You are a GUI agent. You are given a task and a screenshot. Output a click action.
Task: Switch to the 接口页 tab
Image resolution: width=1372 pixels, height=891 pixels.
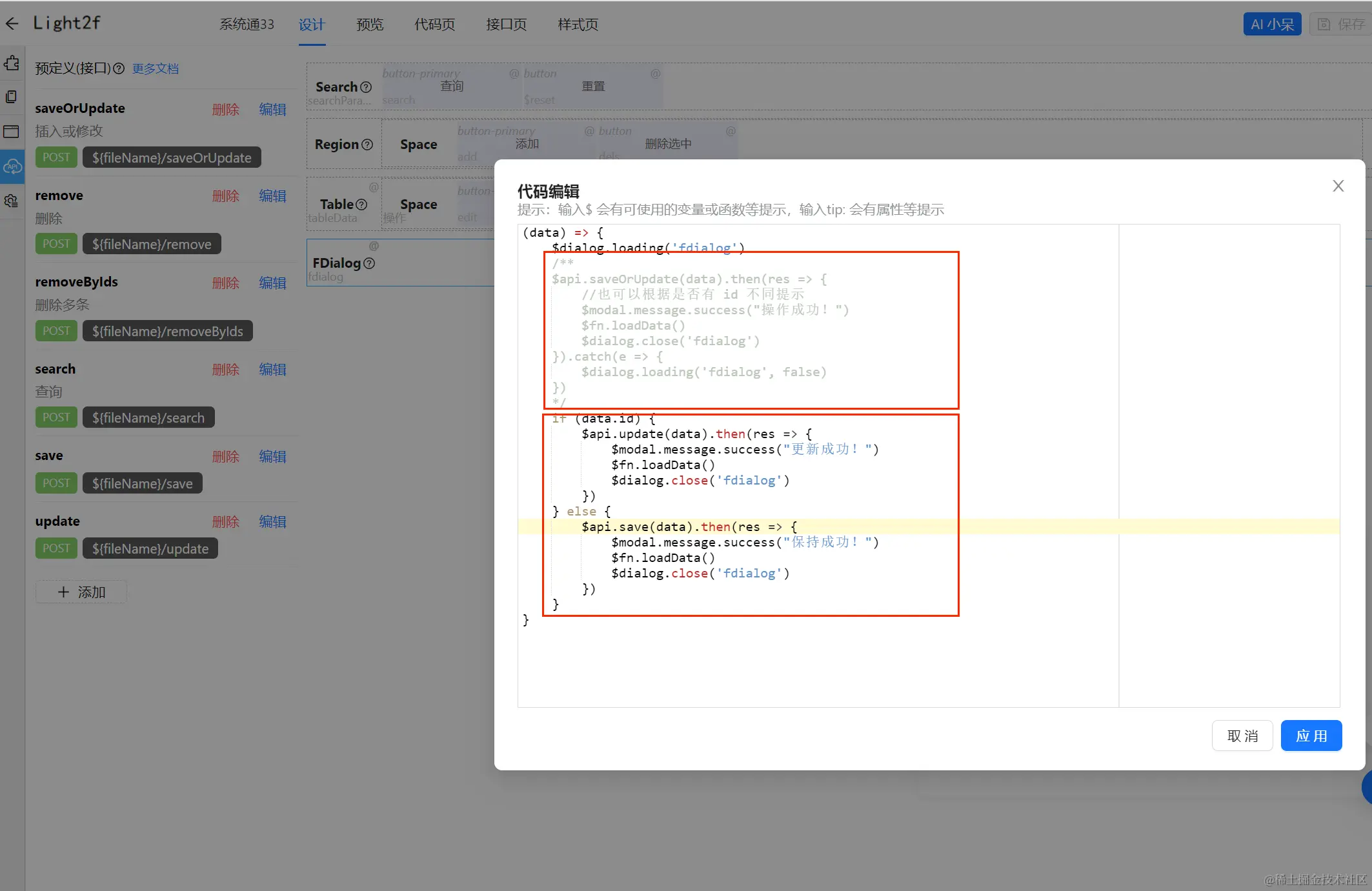point(506,25)
